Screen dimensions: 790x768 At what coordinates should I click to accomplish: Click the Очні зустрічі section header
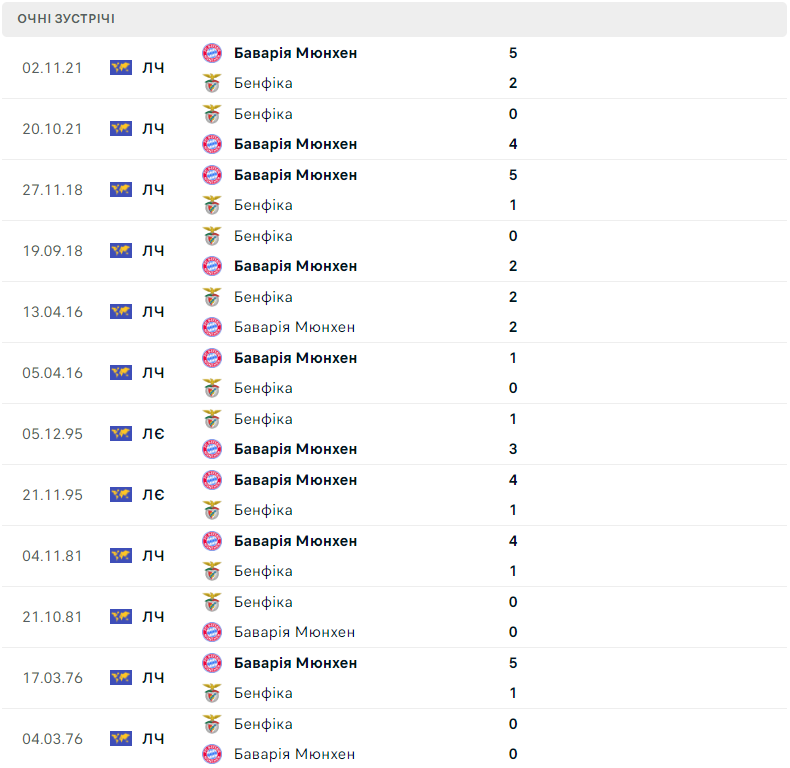tap(394, 19)
